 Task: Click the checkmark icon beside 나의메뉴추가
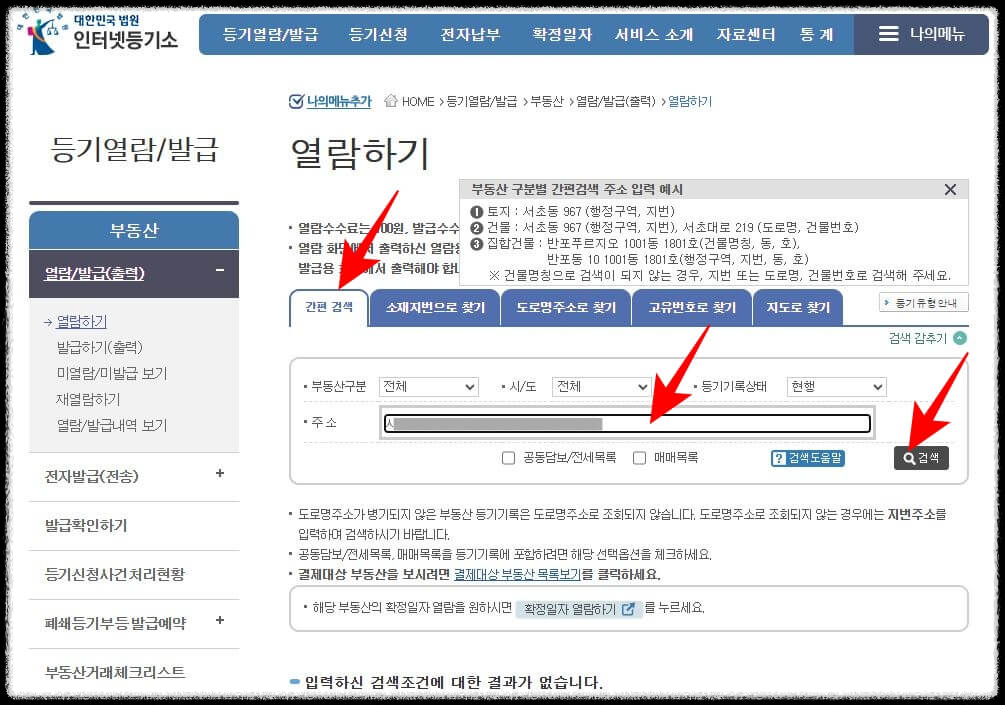pos(293,101)
